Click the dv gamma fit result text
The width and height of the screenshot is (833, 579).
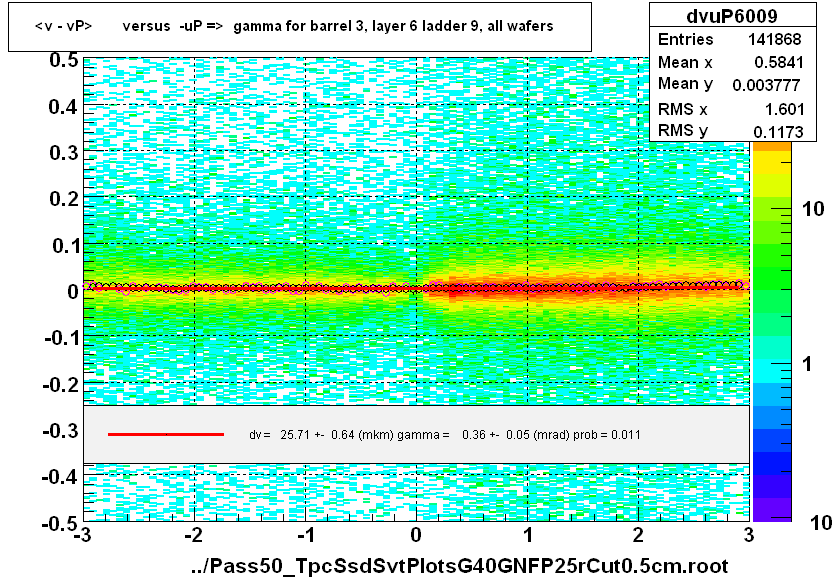[445, 435]
